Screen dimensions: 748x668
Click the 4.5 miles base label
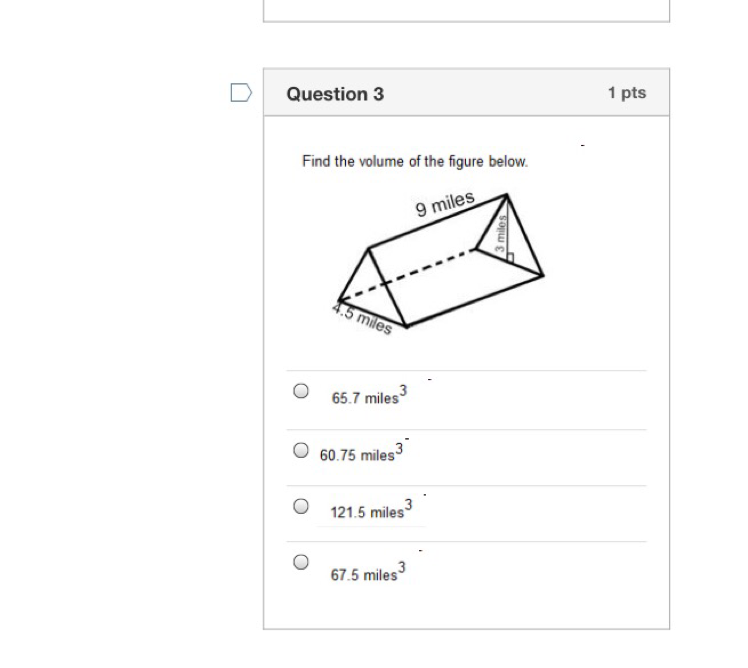361,319
